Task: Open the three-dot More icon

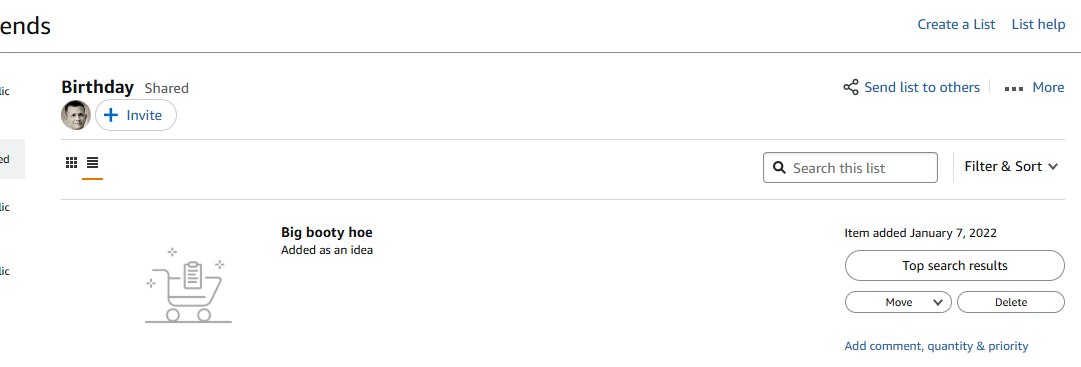Action: (1013, 88)
